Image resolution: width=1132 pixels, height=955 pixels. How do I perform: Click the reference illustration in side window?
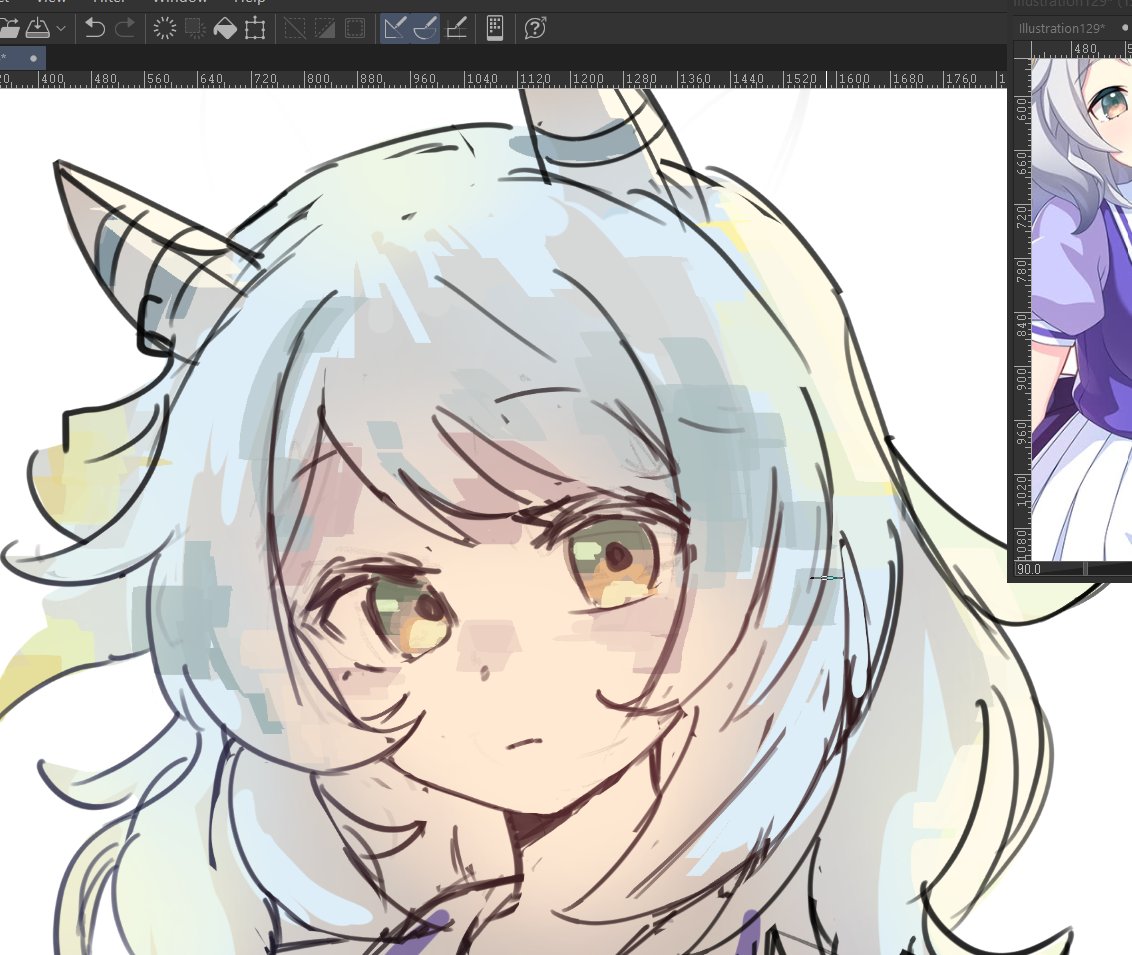click(1081, 309)
